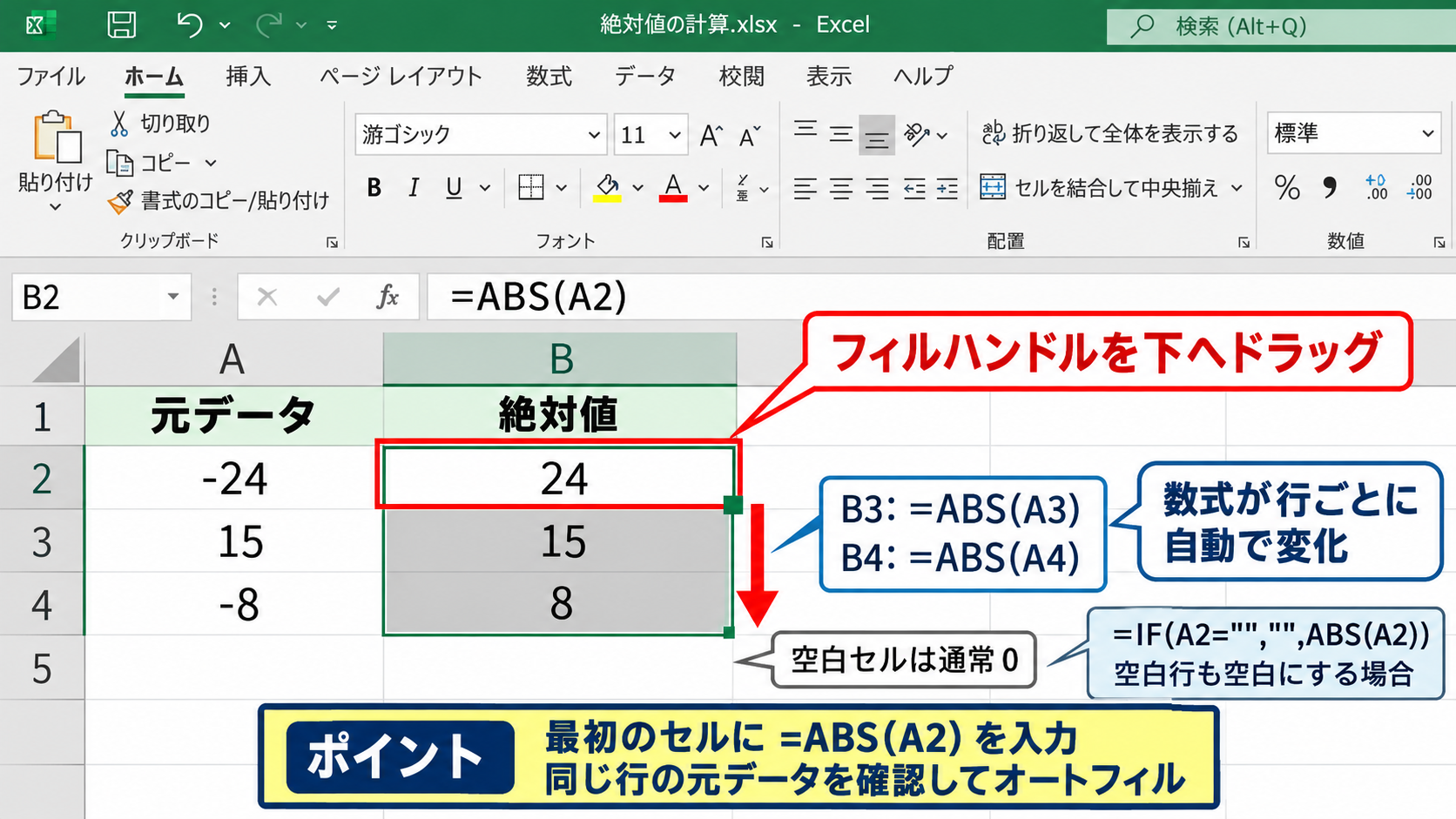1456x819 pixels.
Task: Open the クリップボード dialog launcher
Action: pyautogui.click(x=332, y=243)
